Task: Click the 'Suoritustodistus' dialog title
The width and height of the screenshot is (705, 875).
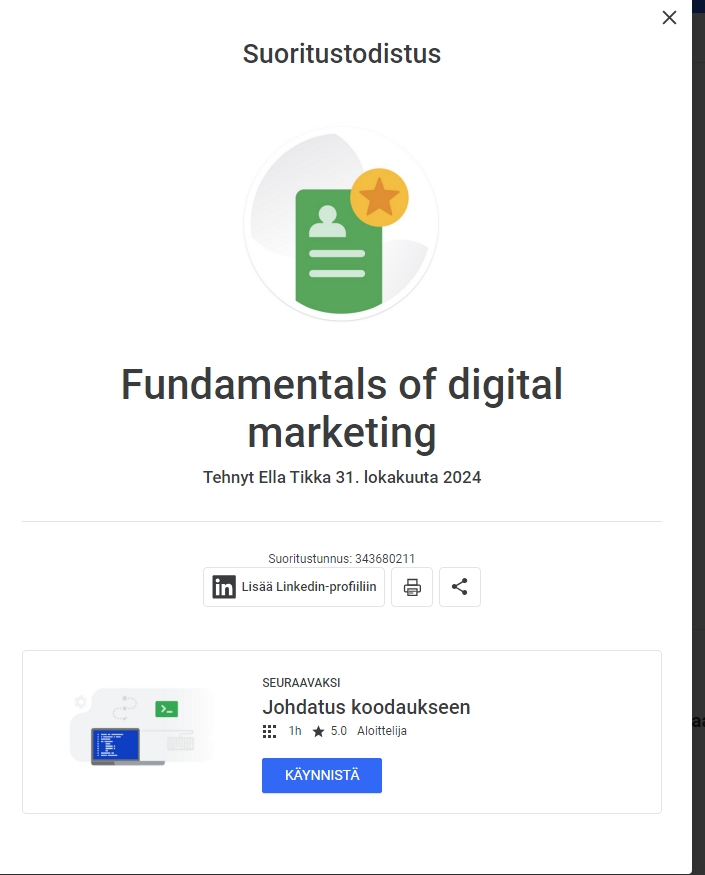Action: [x=341, y=54]
